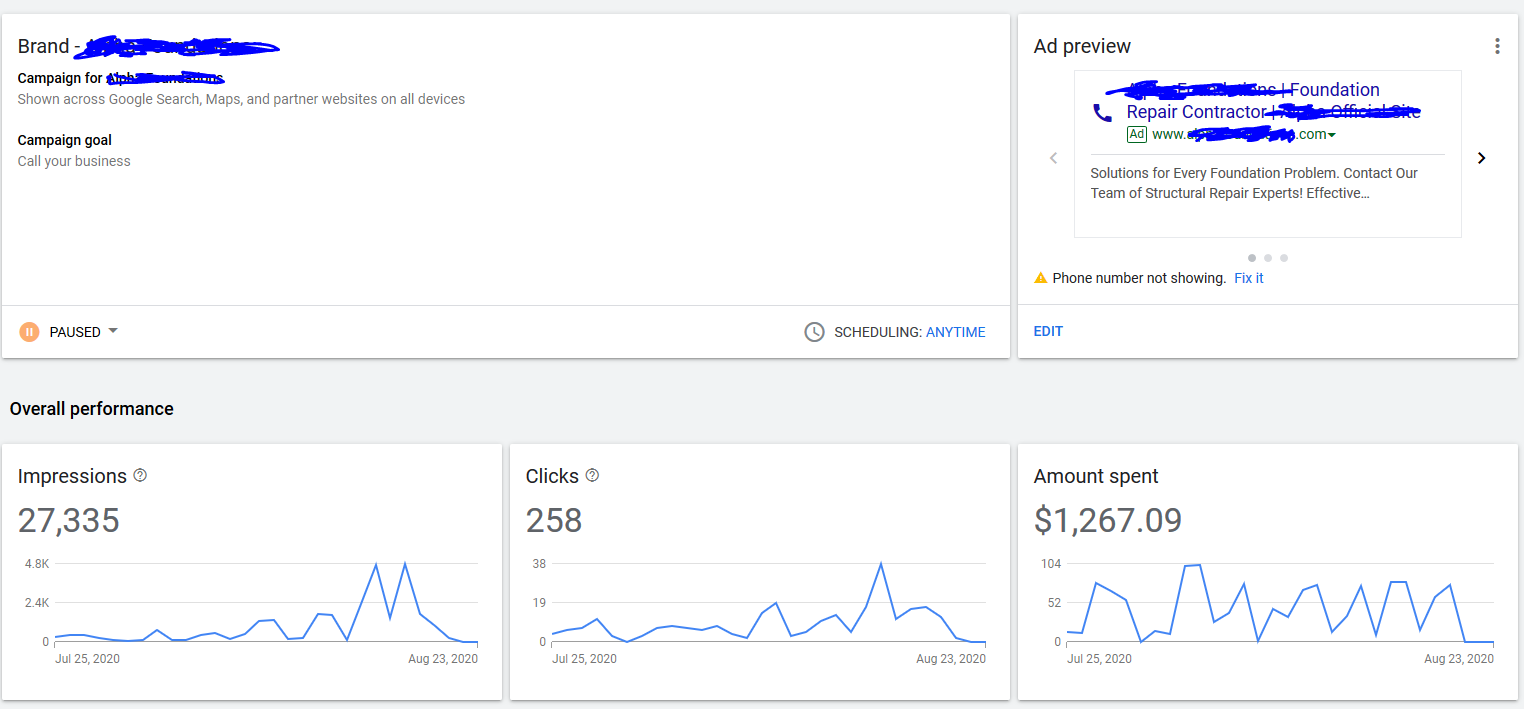
Task: Click the scheduling clock icon
Action: pos(814,332)
